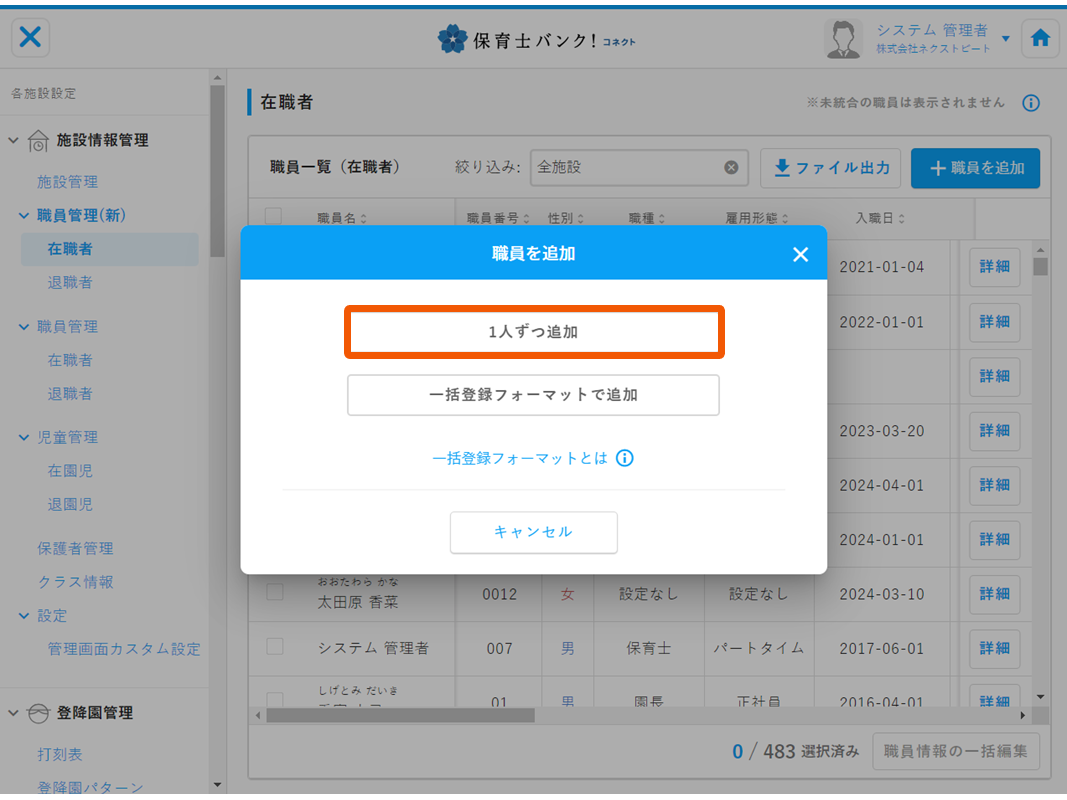
Task: Click the 保育士バンク! logo
Action: tap(536, 40)
